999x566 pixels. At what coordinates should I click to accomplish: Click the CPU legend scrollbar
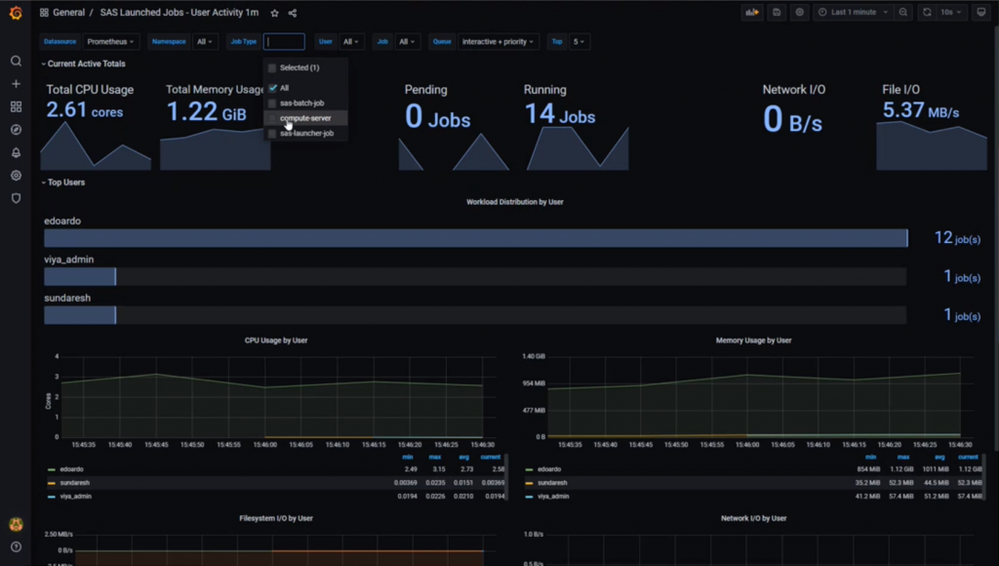507,477
